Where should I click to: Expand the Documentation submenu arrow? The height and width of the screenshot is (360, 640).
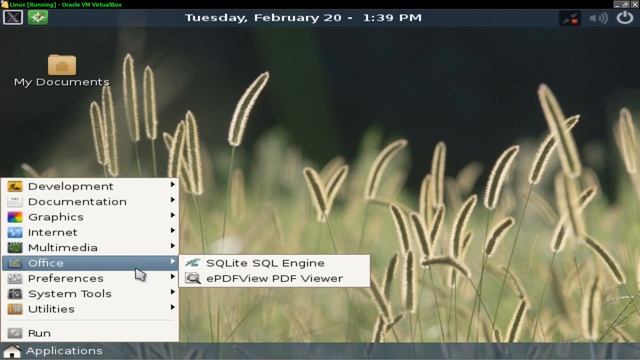[173, 200]
